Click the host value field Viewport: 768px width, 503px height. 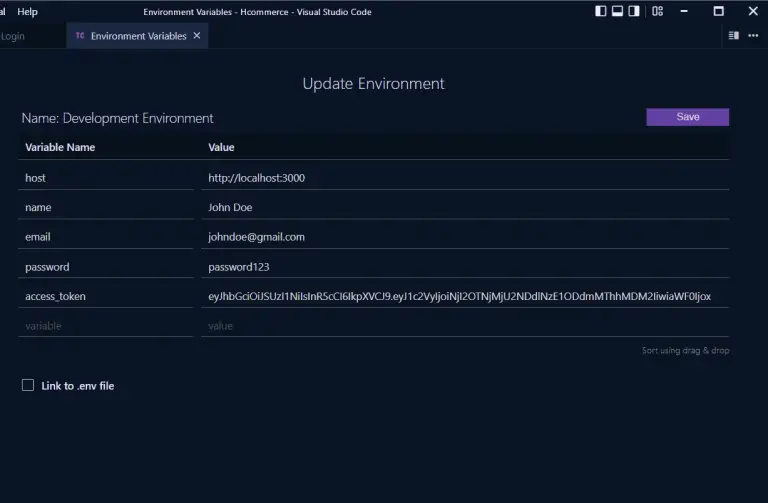pyautogui.click(x=465, y=178)
